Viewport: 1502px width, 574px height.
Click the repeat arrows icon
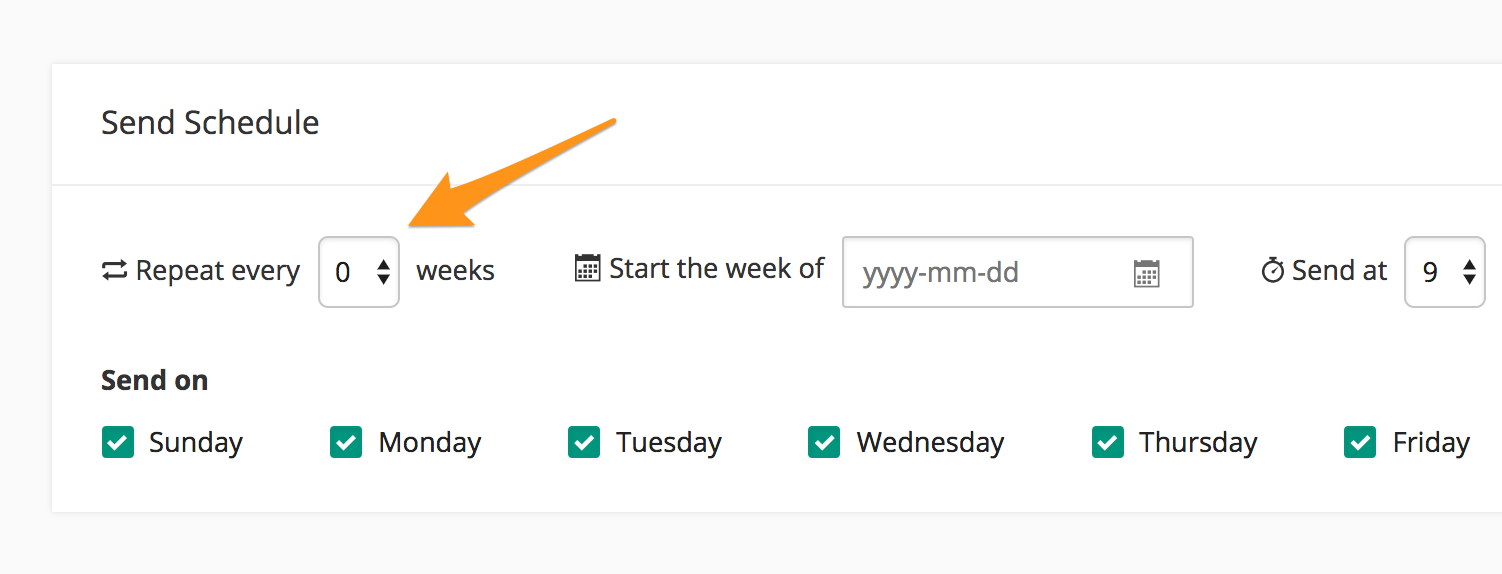(115, 271)
